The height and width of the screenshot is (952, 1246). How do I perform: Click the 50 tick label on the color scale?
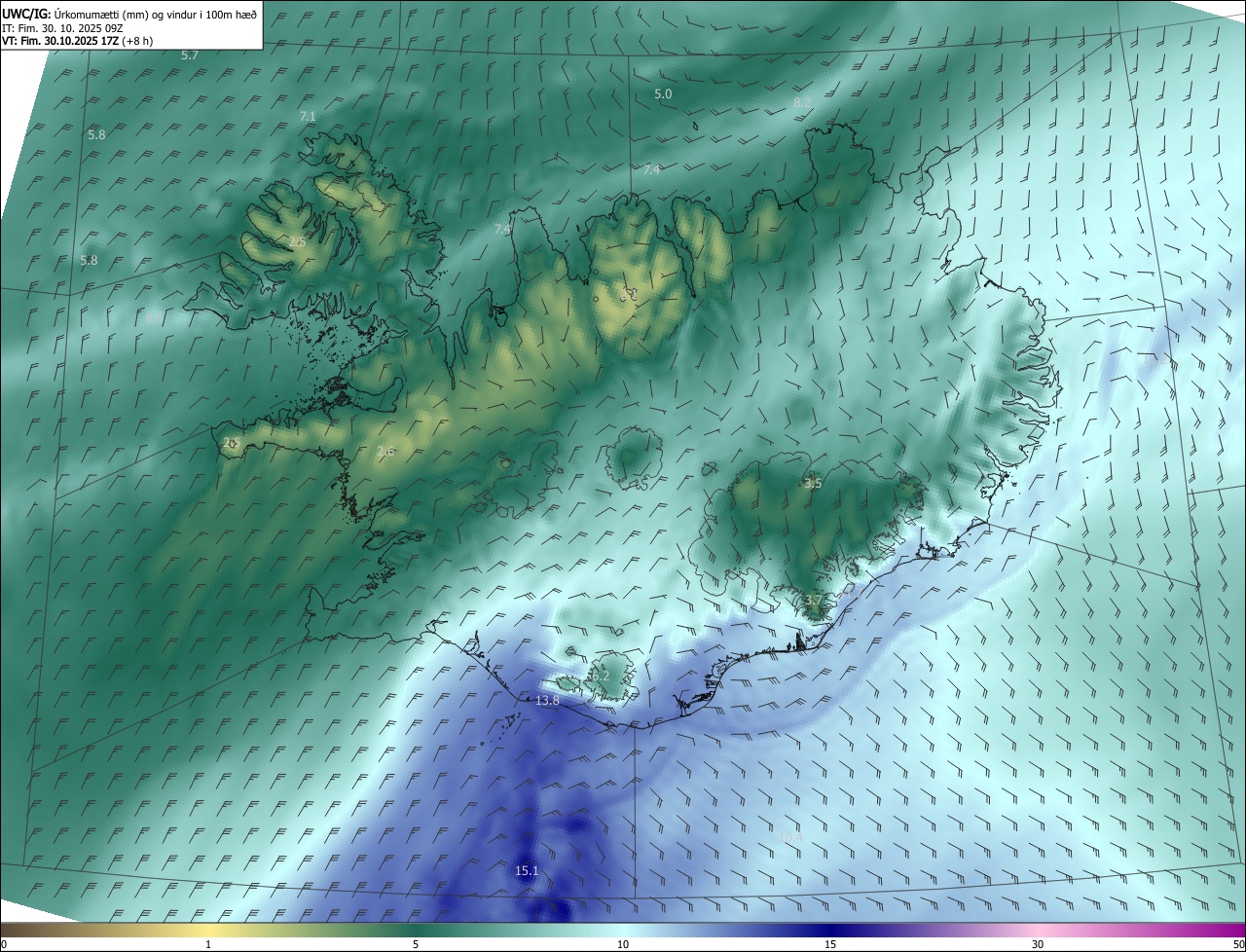pyautogui.click(x=1238, y=944)
